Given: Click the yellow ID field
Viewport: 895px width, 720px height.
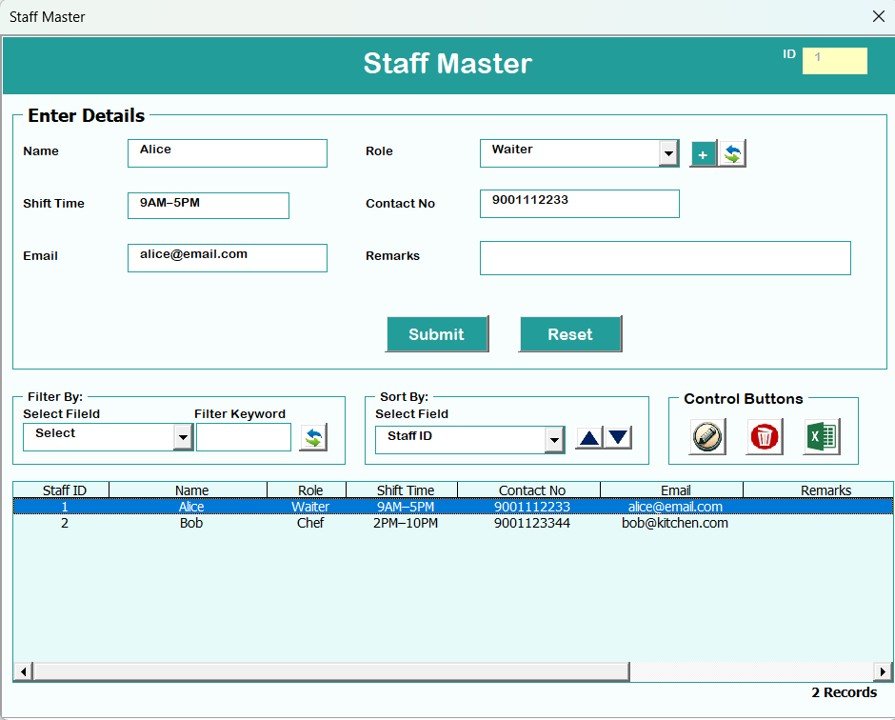Looking at the screenshot, I should 834,61.
